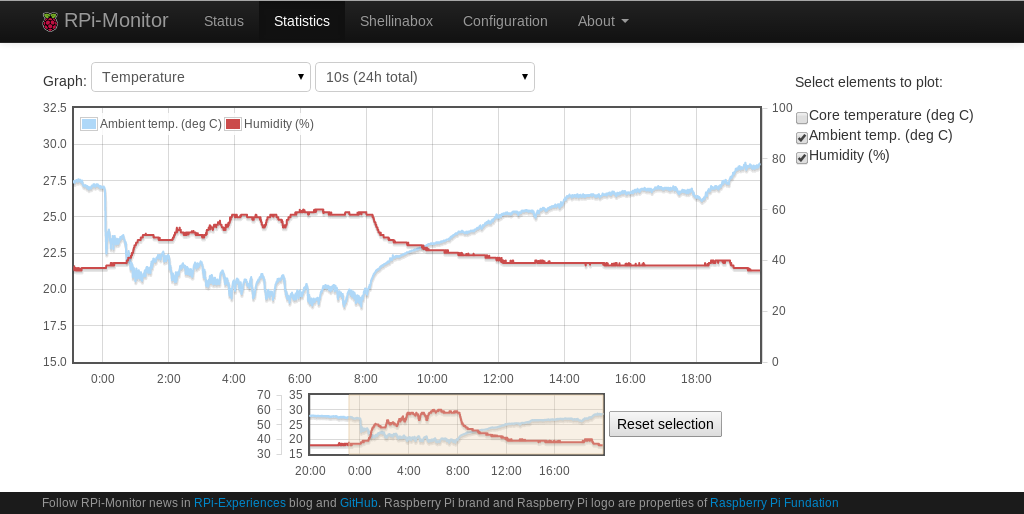Open the Temperature graph dropdown

point(201,77)
